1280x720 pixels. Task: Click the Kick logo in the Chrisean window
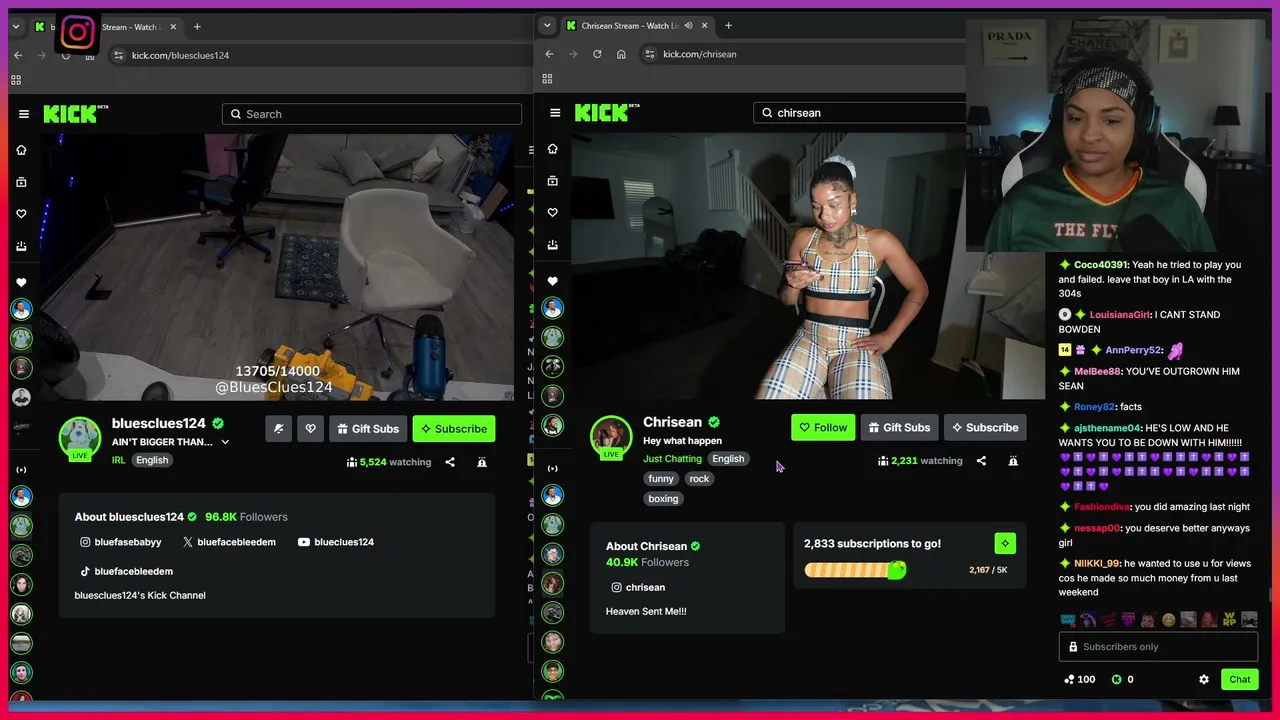(x=607, y=113)
